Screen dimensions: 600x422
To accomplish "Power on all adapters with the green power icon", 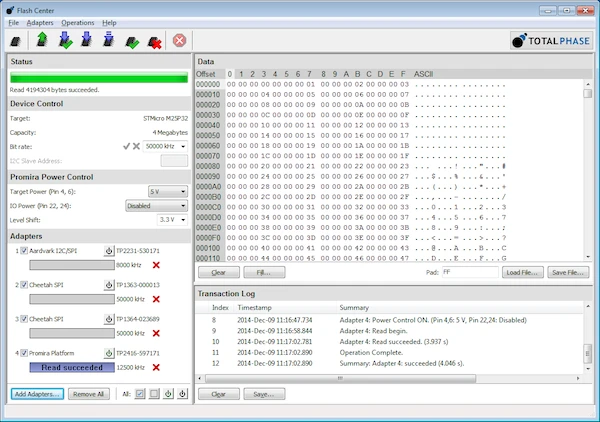I will click(168, 394).
